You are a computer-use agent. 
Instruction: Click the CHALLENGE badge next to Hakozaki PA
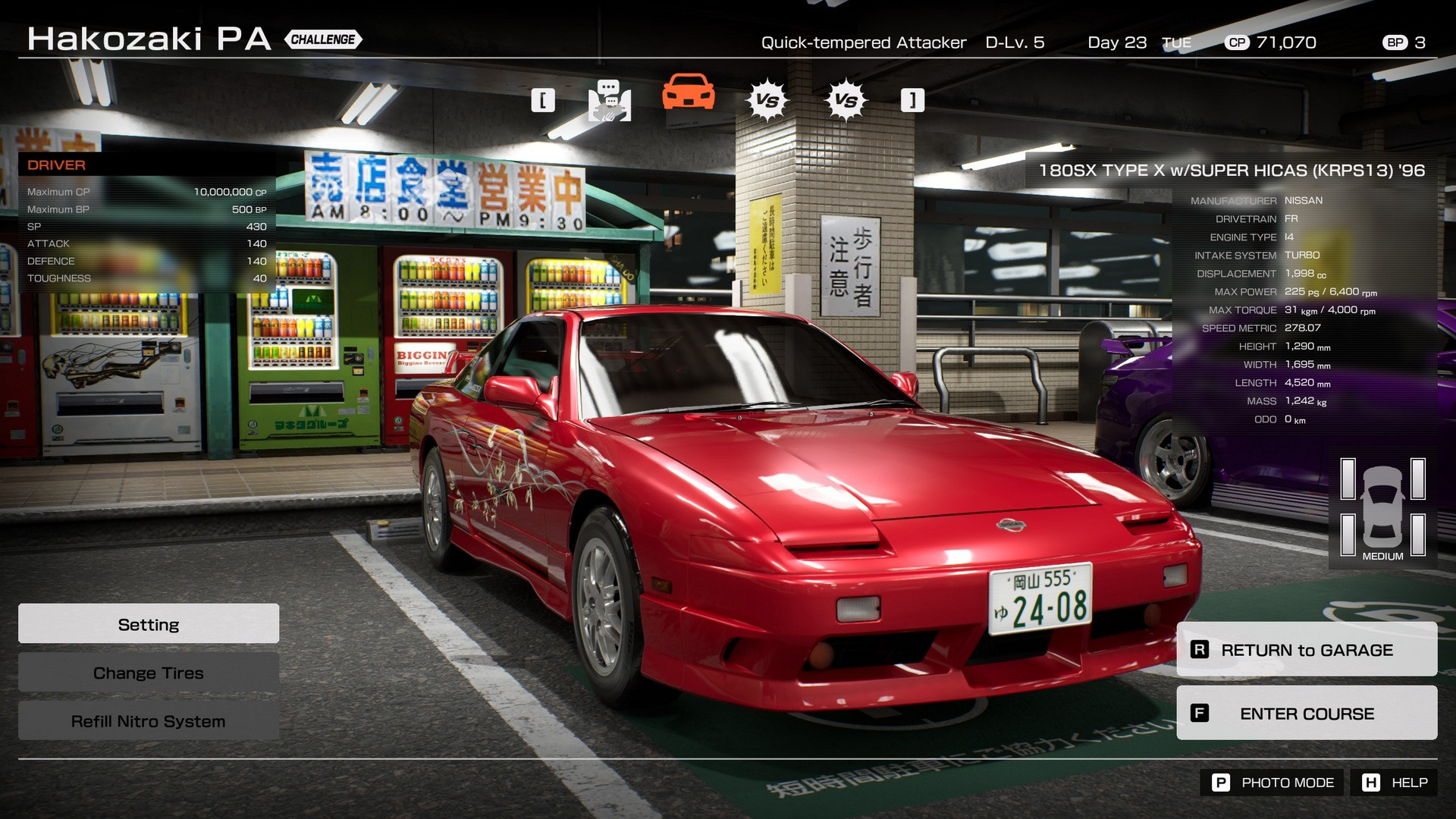pos(323,39)
